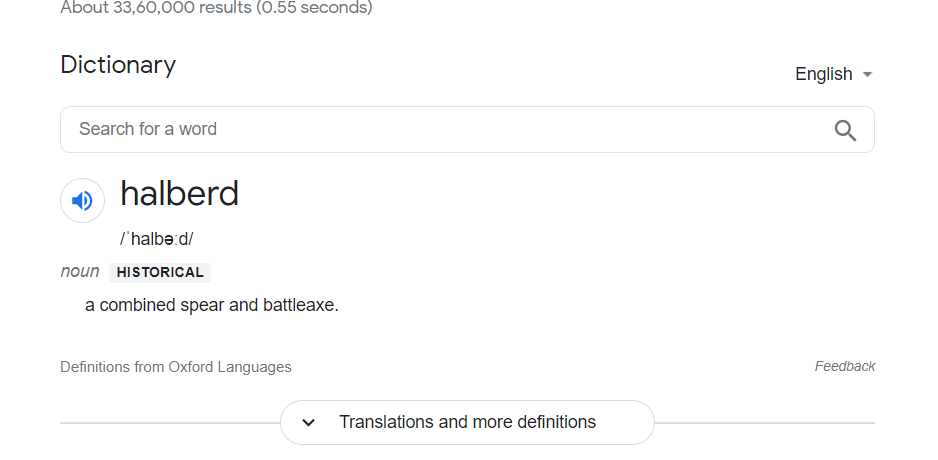Click the results count text
Screen dimensions: 938x460
tap(216, 8)
